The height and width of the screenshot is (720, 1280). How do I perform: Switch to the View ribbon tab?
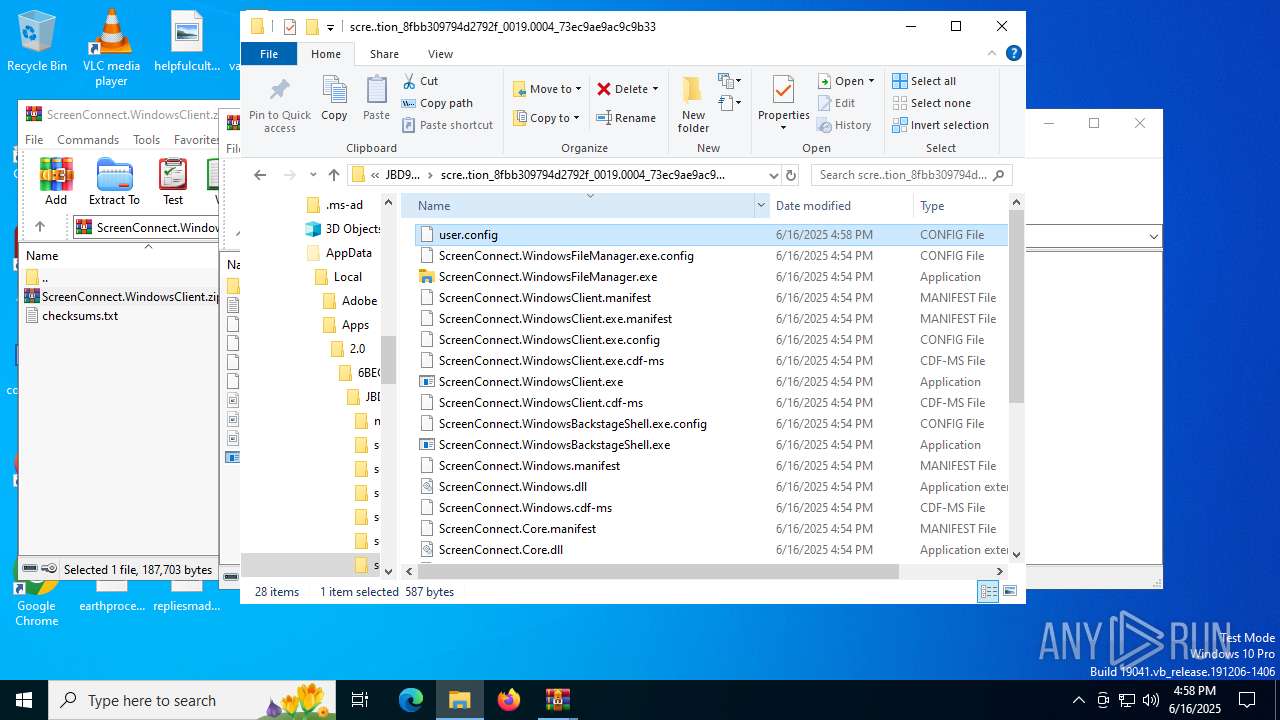tap(440, 54)
